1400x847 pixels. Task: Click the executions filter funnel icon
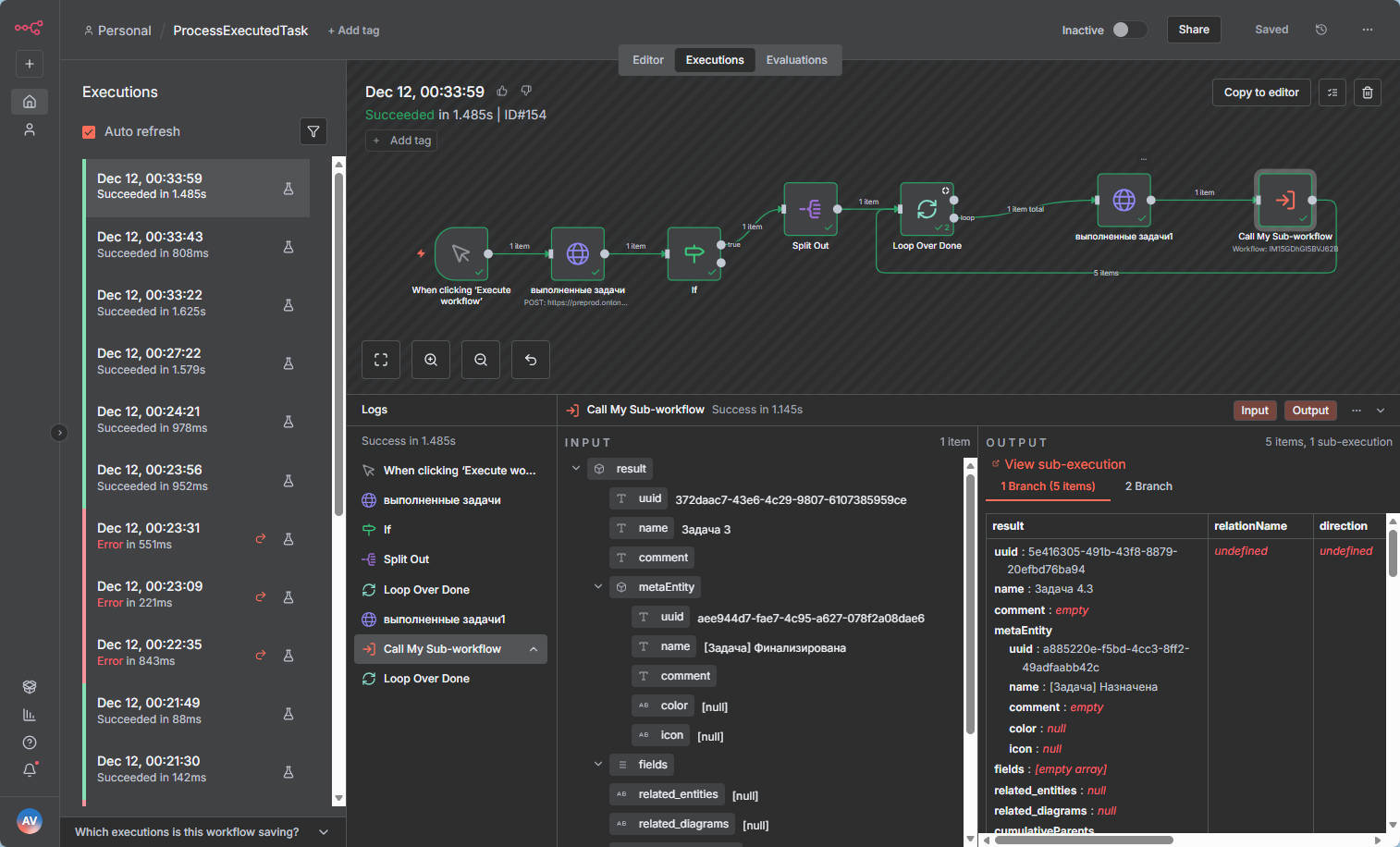point(313,131)
